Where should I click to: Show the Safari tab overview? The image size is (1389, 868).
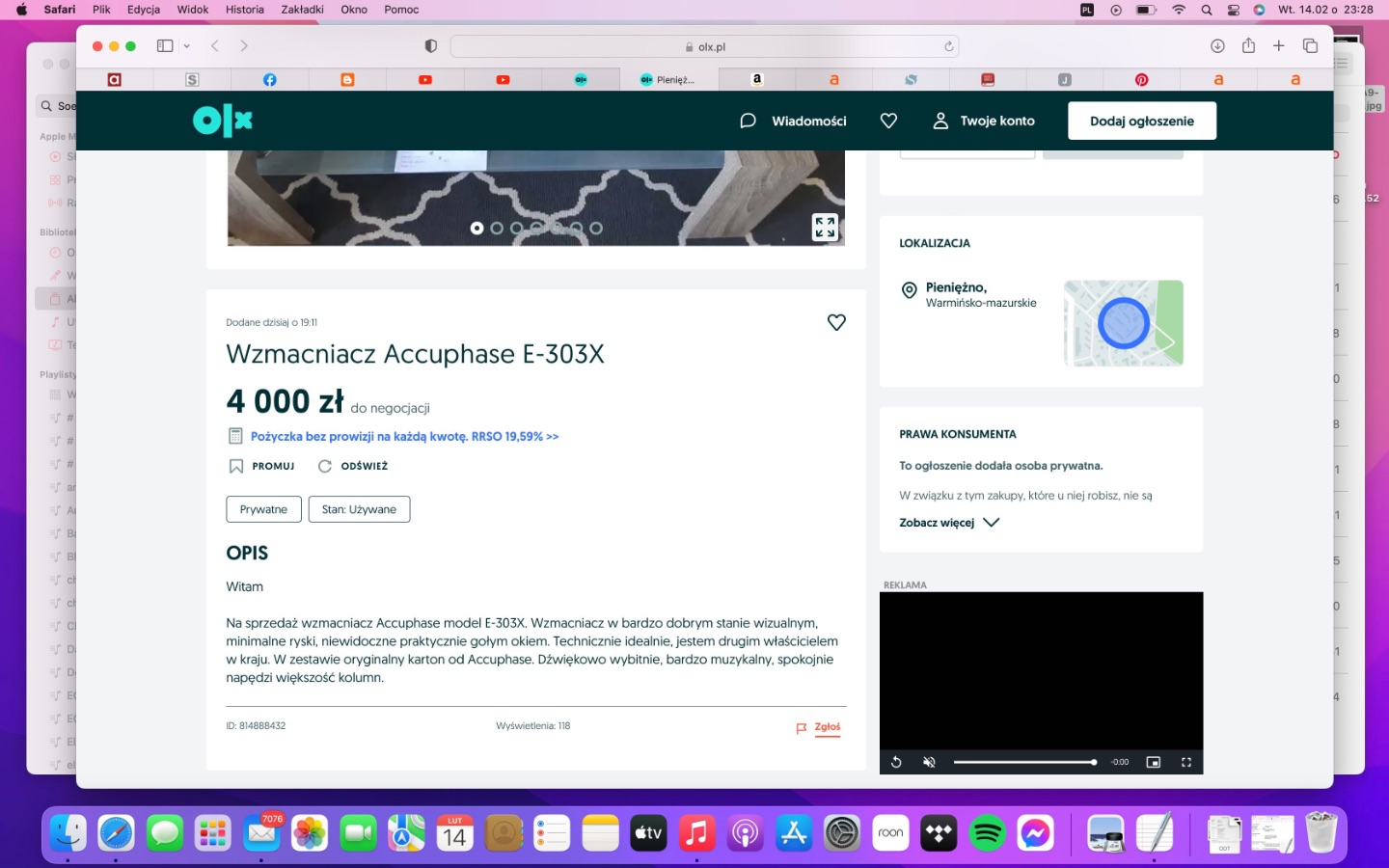(x=1310, y=45)
